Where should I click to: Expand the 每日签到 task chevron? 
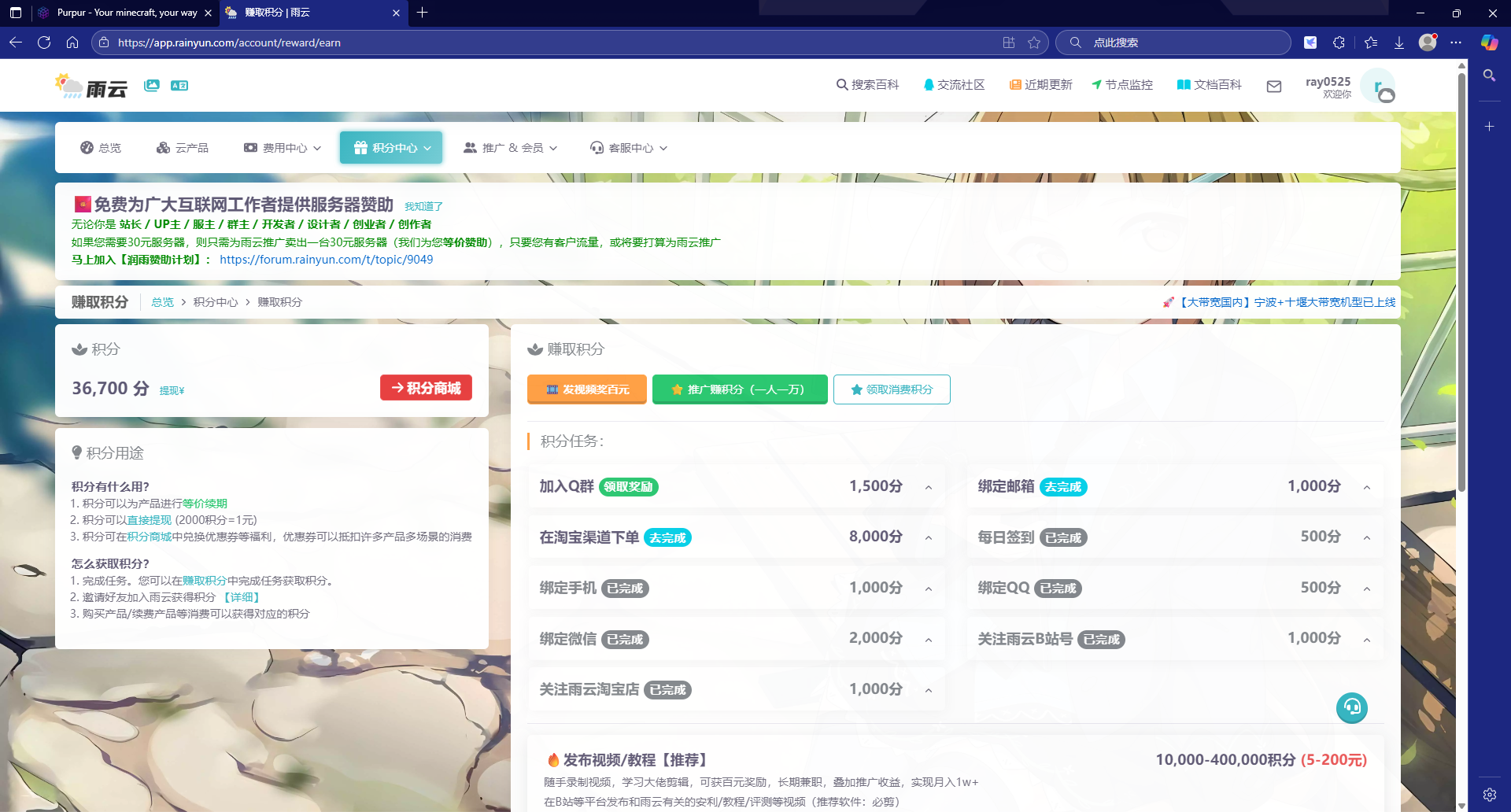click(x=1367, y=538)
